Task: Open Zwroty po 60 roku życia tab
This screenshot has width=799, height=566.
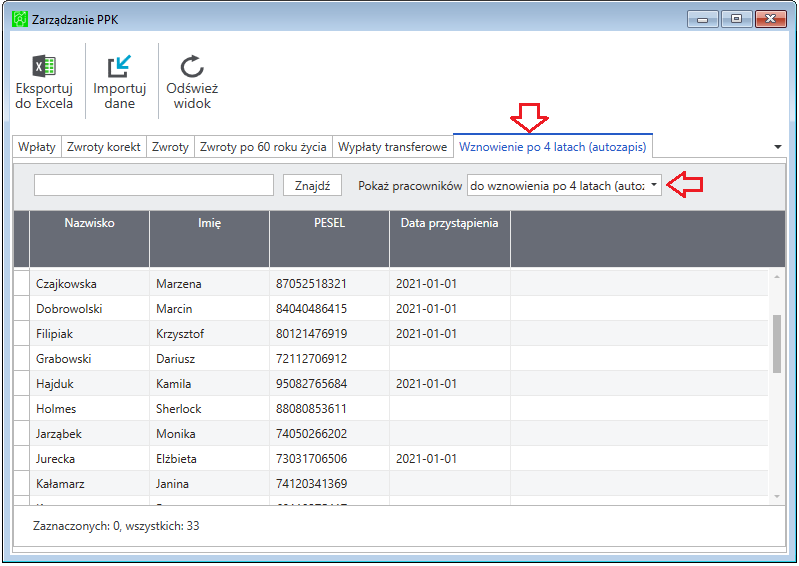Action: click(x=263, y=147)
